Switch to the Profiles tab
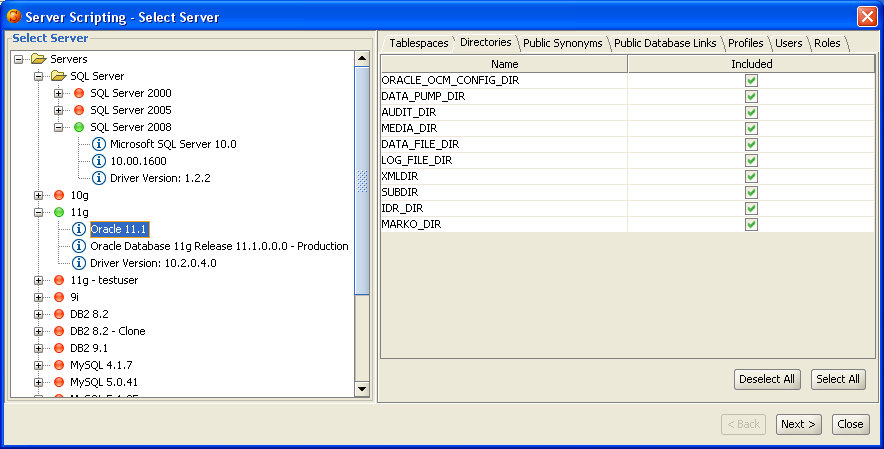 coord(745,43)
